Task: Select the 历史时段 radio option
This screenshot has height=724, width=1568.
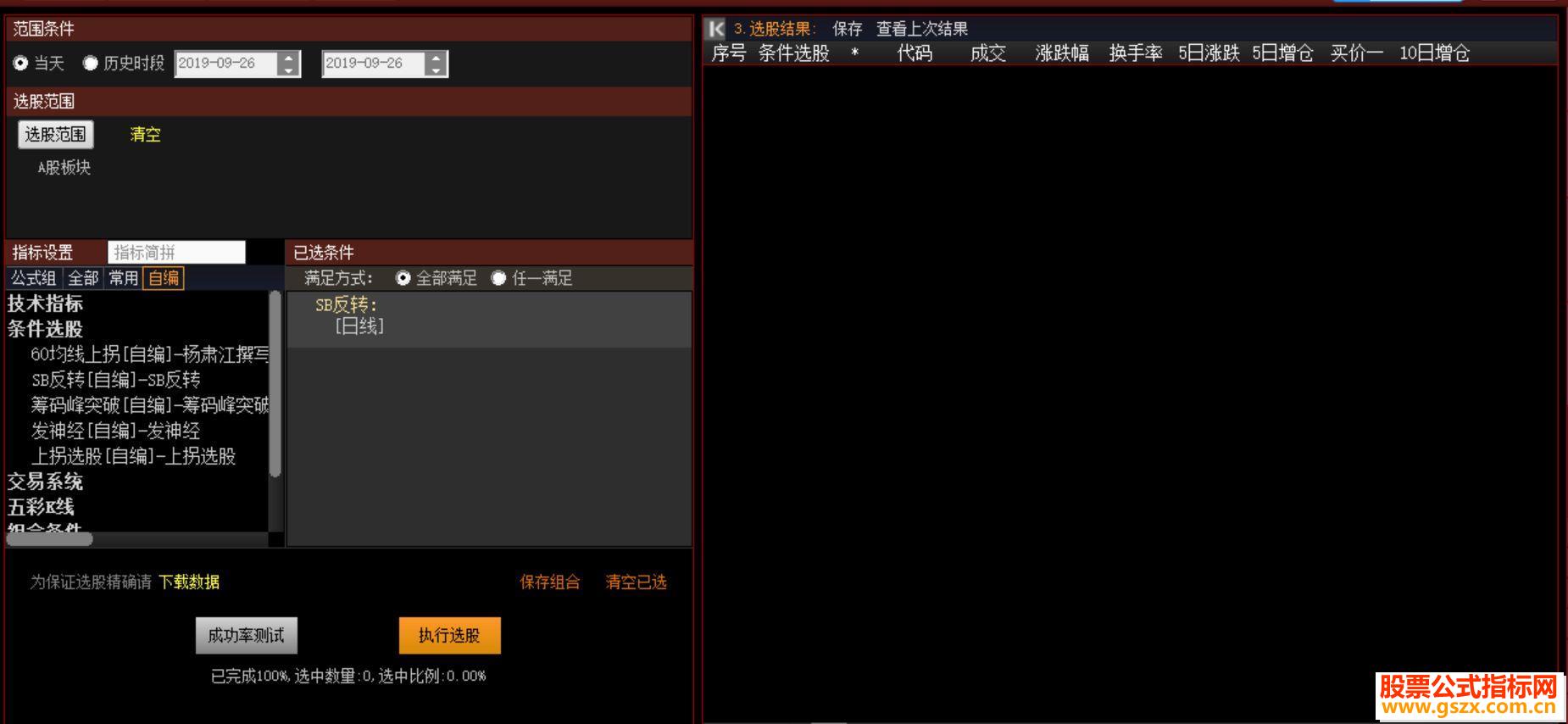Action: (x=90, y=63)
